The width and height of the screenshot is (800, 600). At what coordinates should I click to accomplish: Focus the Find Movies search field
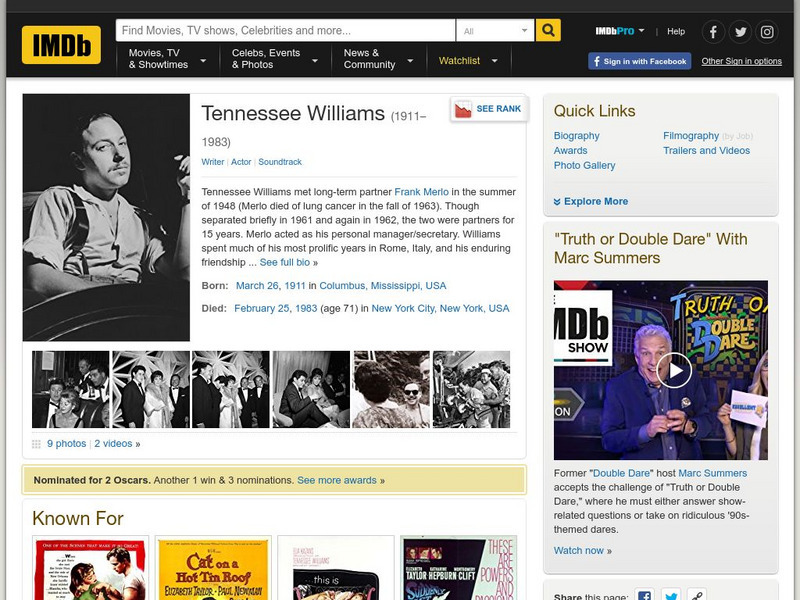coord(285,31)
